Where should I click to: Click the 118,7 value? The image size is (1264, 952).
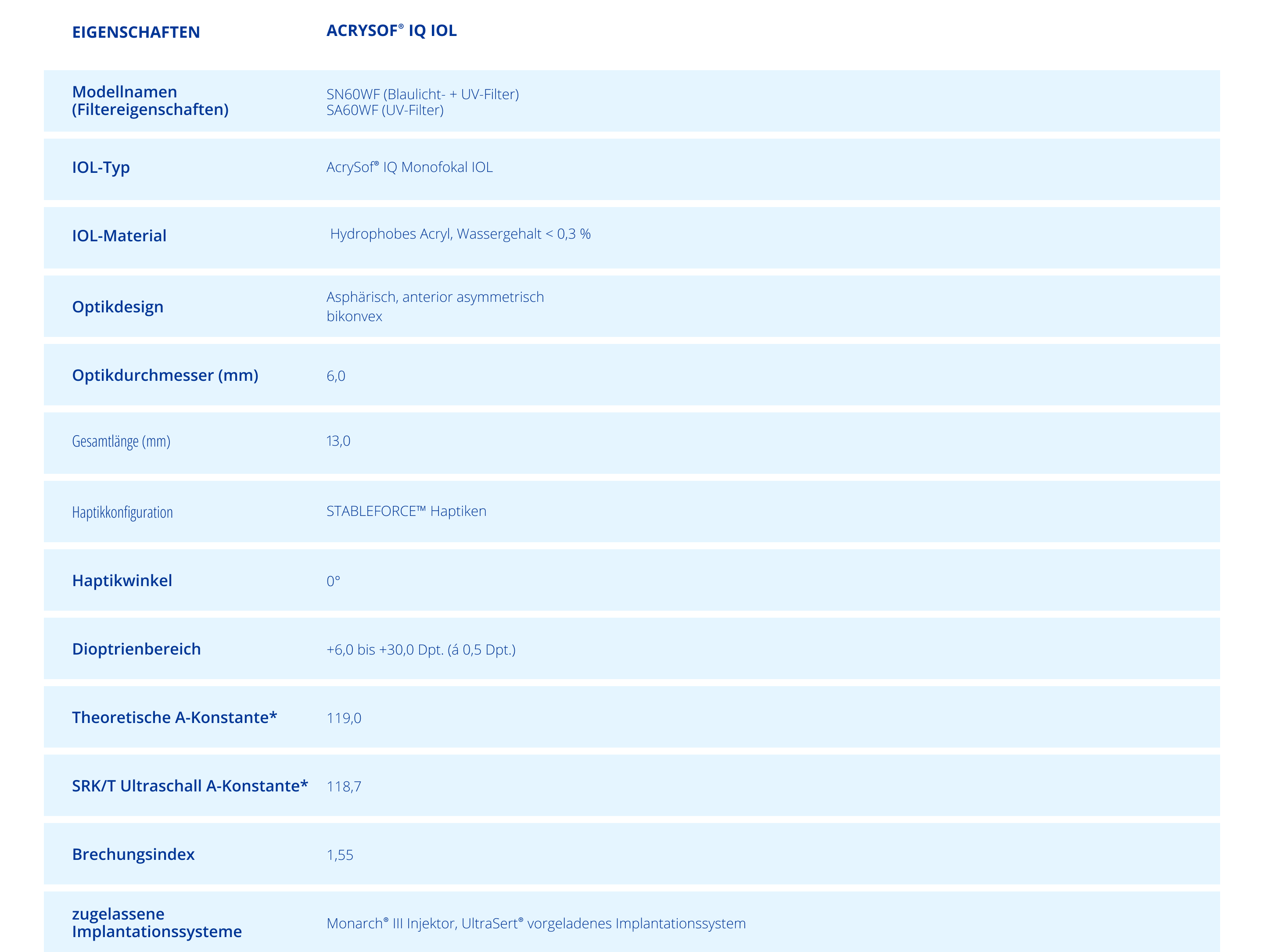click(343, 786)
